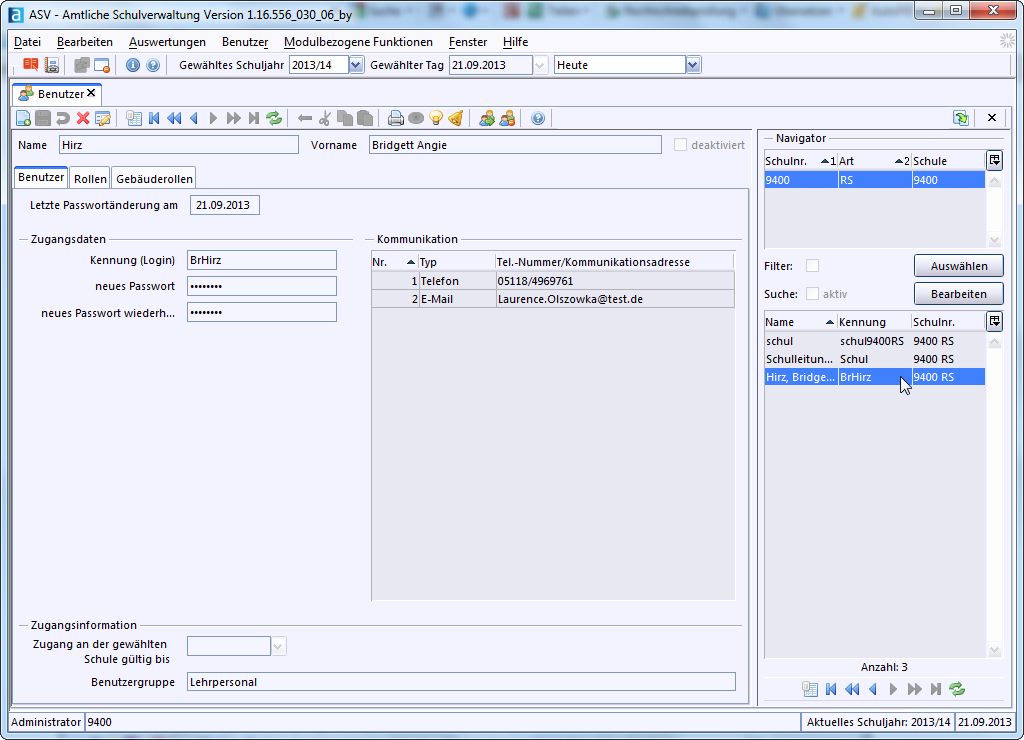
Task: Click the clipboard paste icon
Action: click(x=365, y=118)
